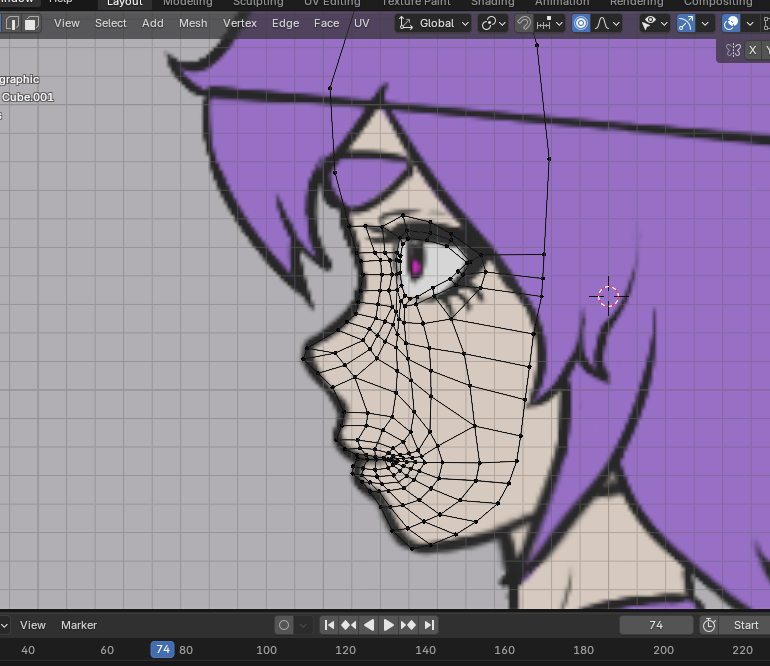The image size is (770, 666).
Task: Click the Start frame field
Action: [x=746, y=625]
